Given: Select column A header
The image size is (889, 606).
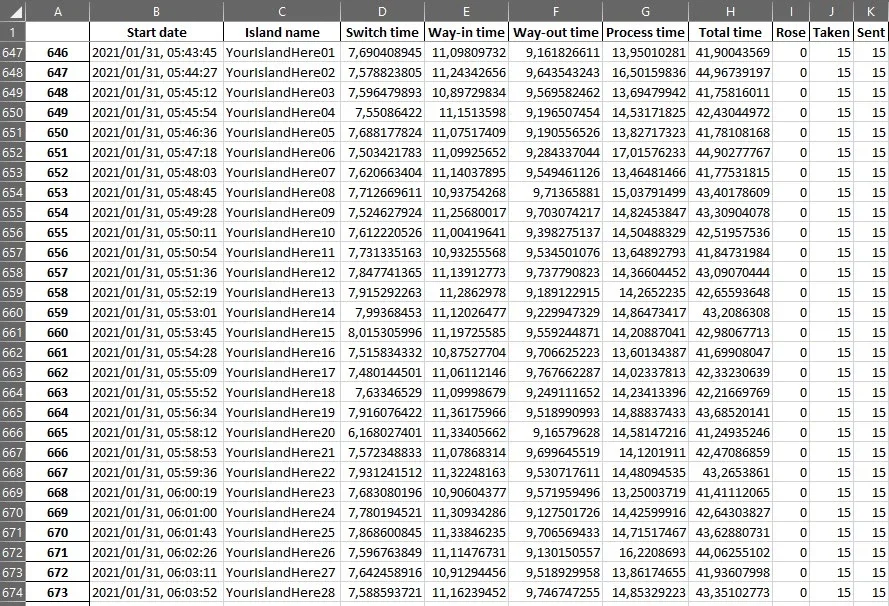Looking at the screenshot, I should [x=57, y=11].
